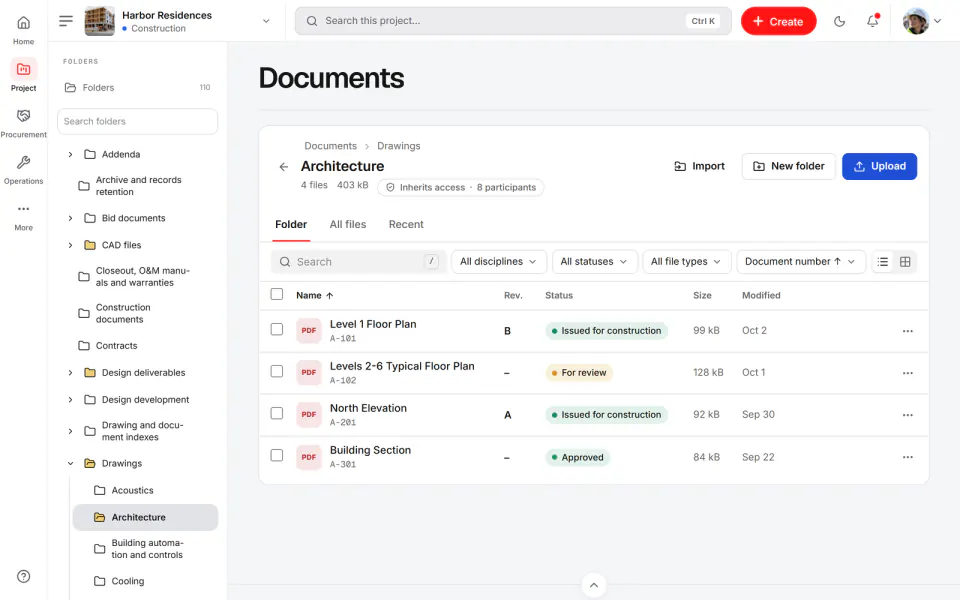
Task: Open Drawings breadcrumb link
Action: pos(399,146)
